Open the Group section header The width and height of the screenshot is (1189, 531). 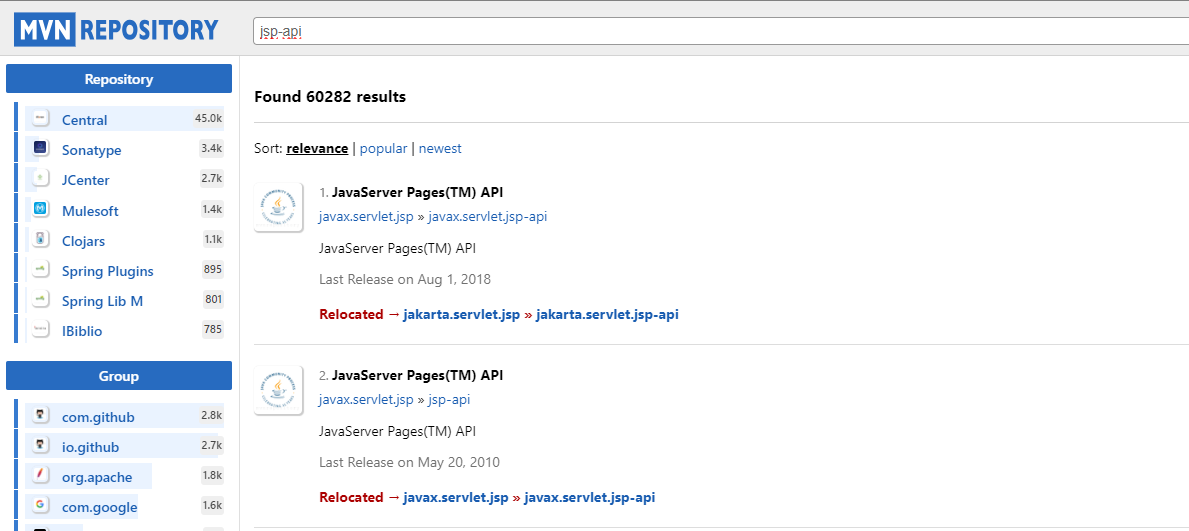[x=119, y=376]
